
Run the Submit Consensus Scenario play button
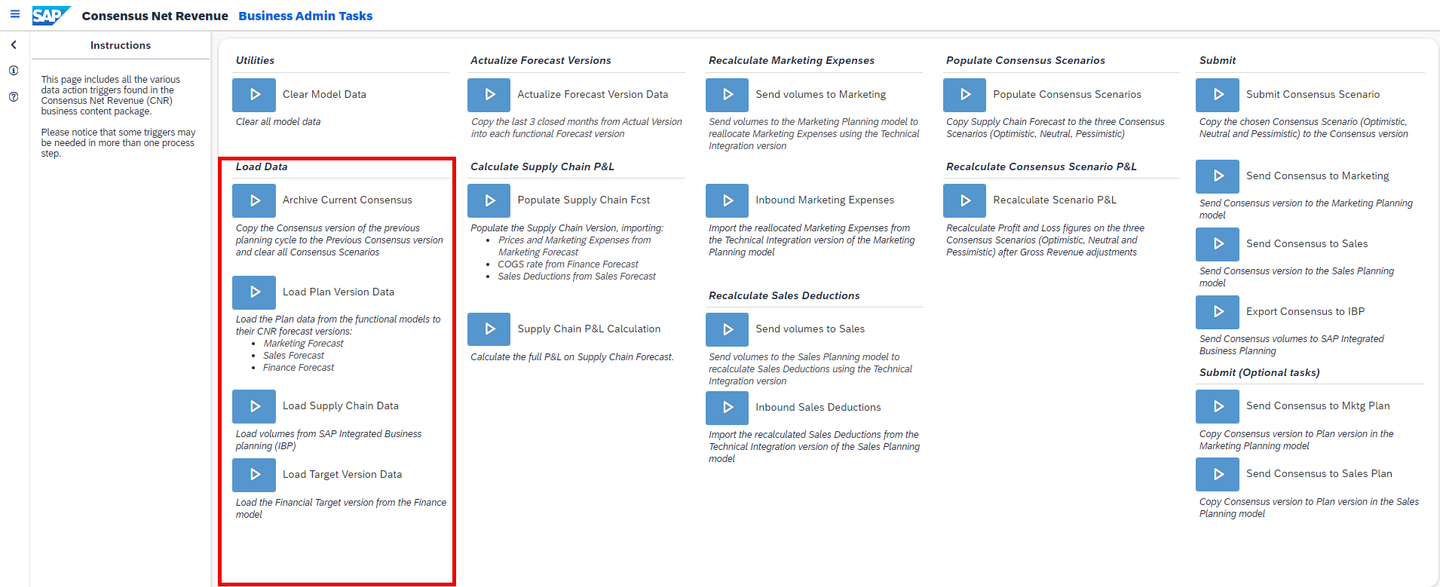coord(1218,95)
